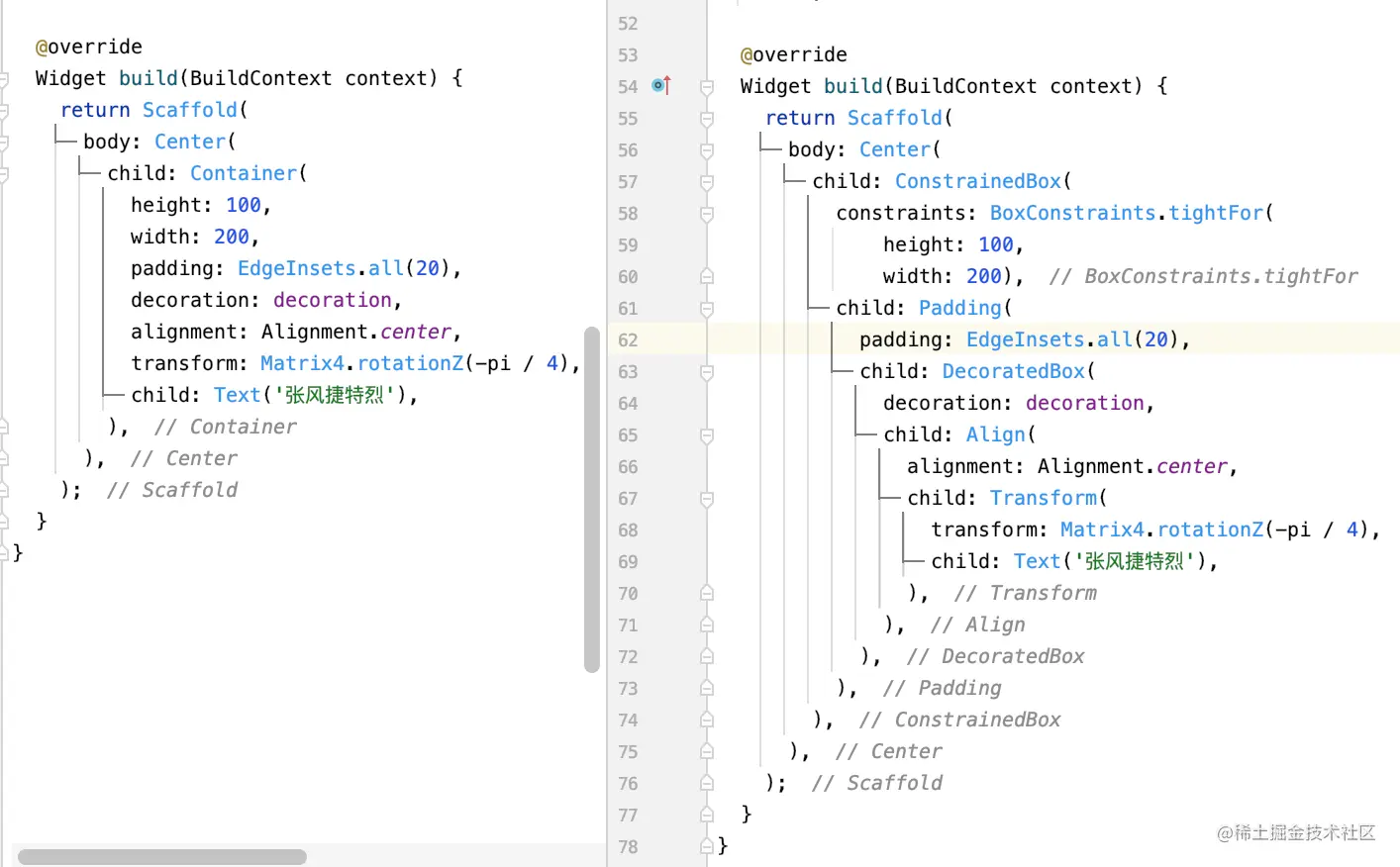Click 'Alignment.center' in the left editor
This screenshot has height=867, width=1400.
pos(356,332)
